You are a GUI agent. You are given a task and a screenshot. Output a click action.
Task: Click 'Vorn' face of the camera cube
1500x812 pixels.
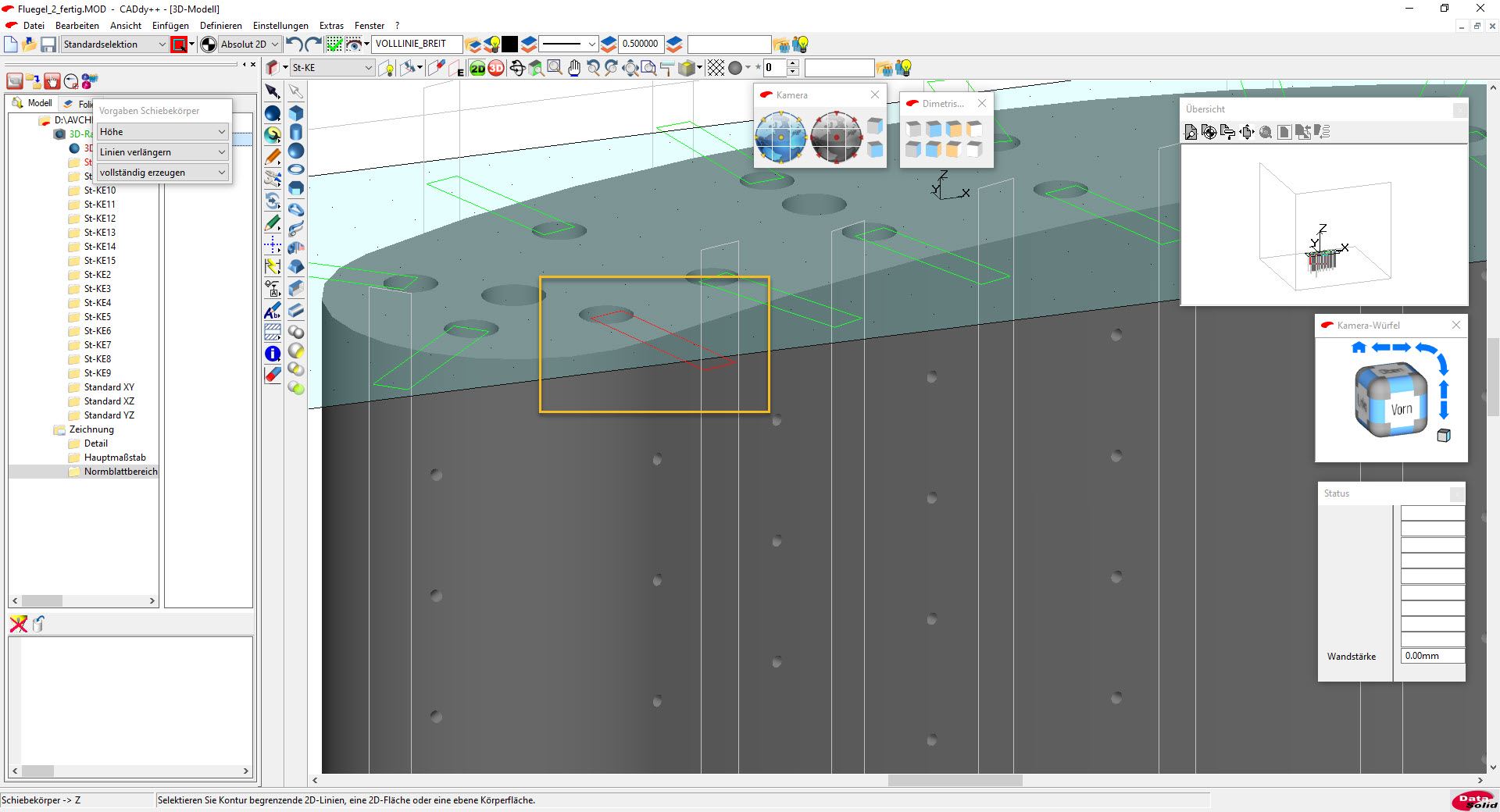1402,409
